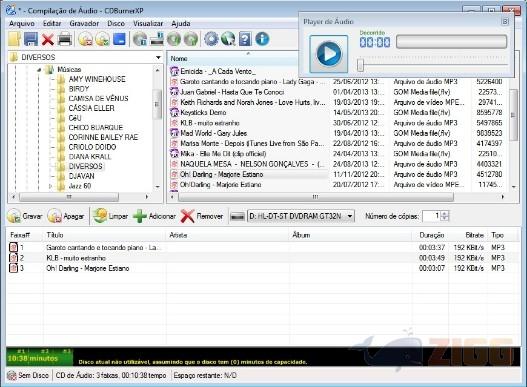Image resolution: width=527 pixels, height=387 pixels.
Task: Click the track 1 MP3 file icon
Action: (13, 248)
